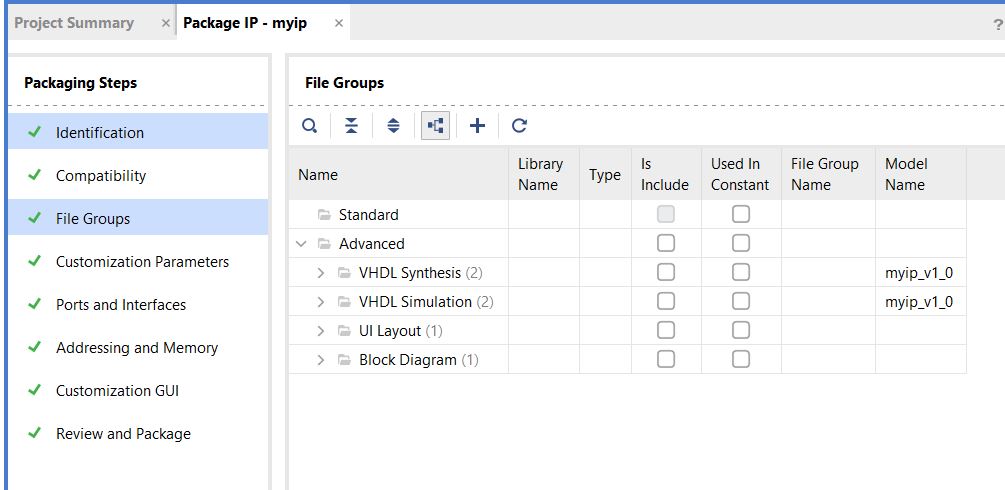Collapse the Advanced tree node
This screenshot has width=1005, height=490.
301,244
